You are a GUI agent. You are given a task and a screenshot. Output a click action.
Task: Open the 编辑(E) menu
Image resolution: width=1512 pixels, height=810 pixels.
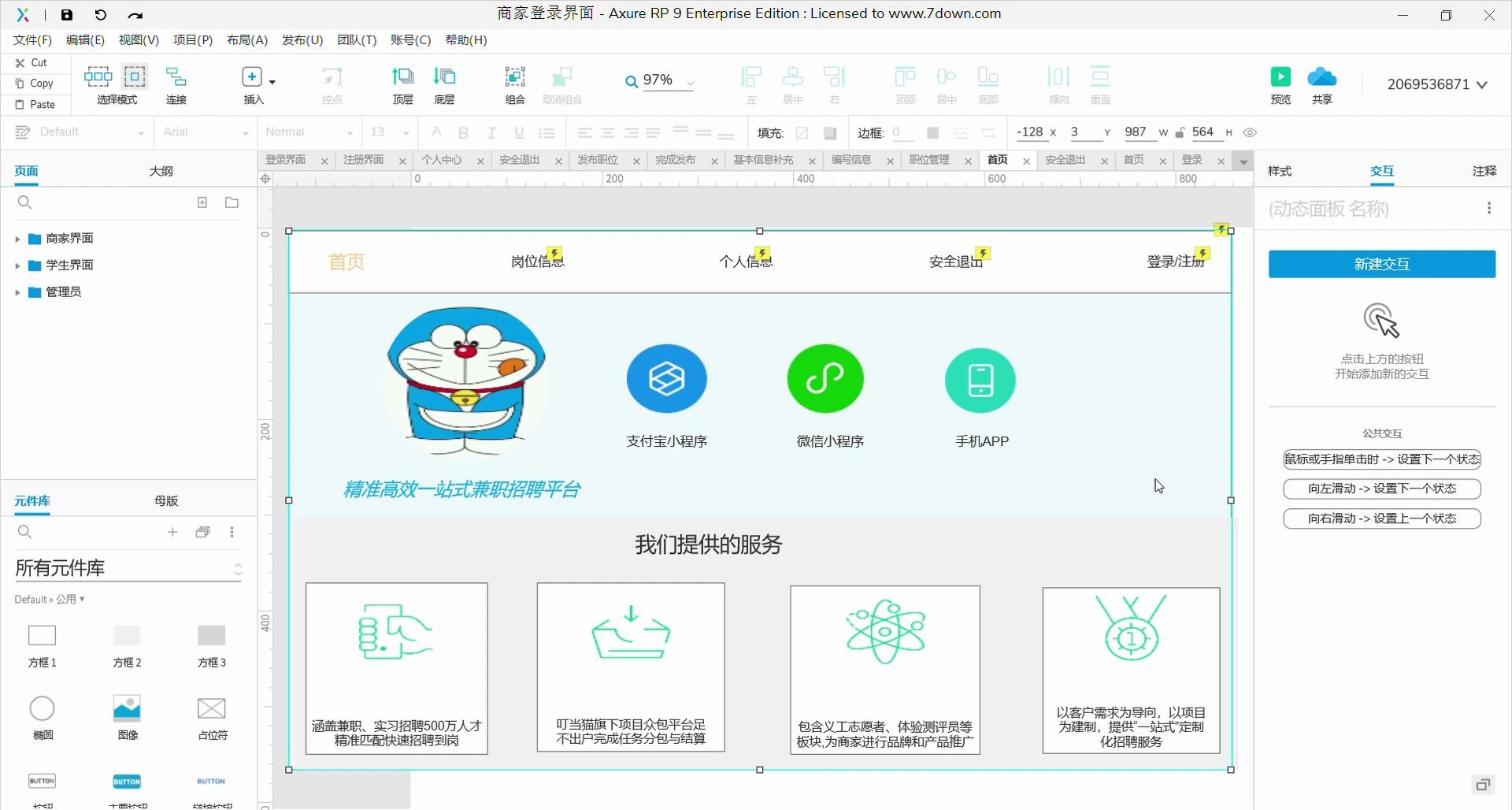pos(85,40)
